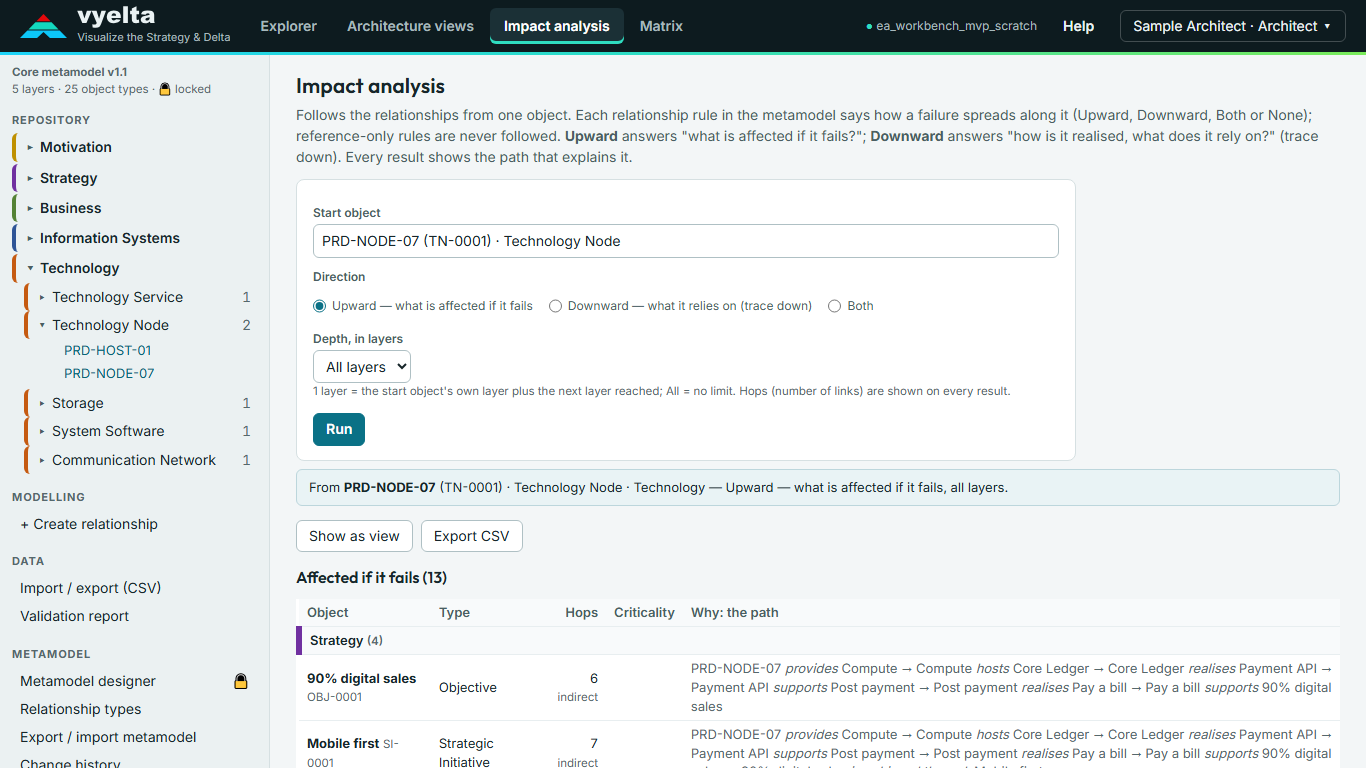This screenshot has height=768, width=1366.
Task: Open Export / import metamodel
Action: 108,737
